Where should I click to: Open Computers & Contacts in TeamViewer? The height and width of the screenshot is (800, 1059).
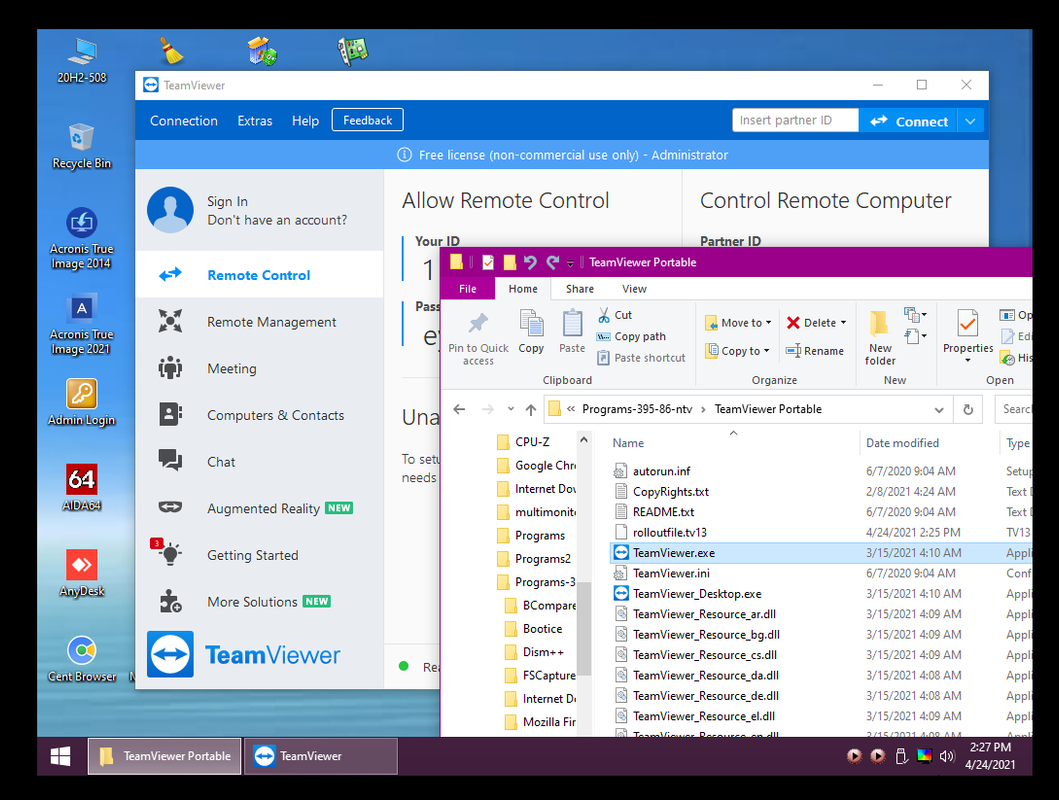(x=259, y=415)
